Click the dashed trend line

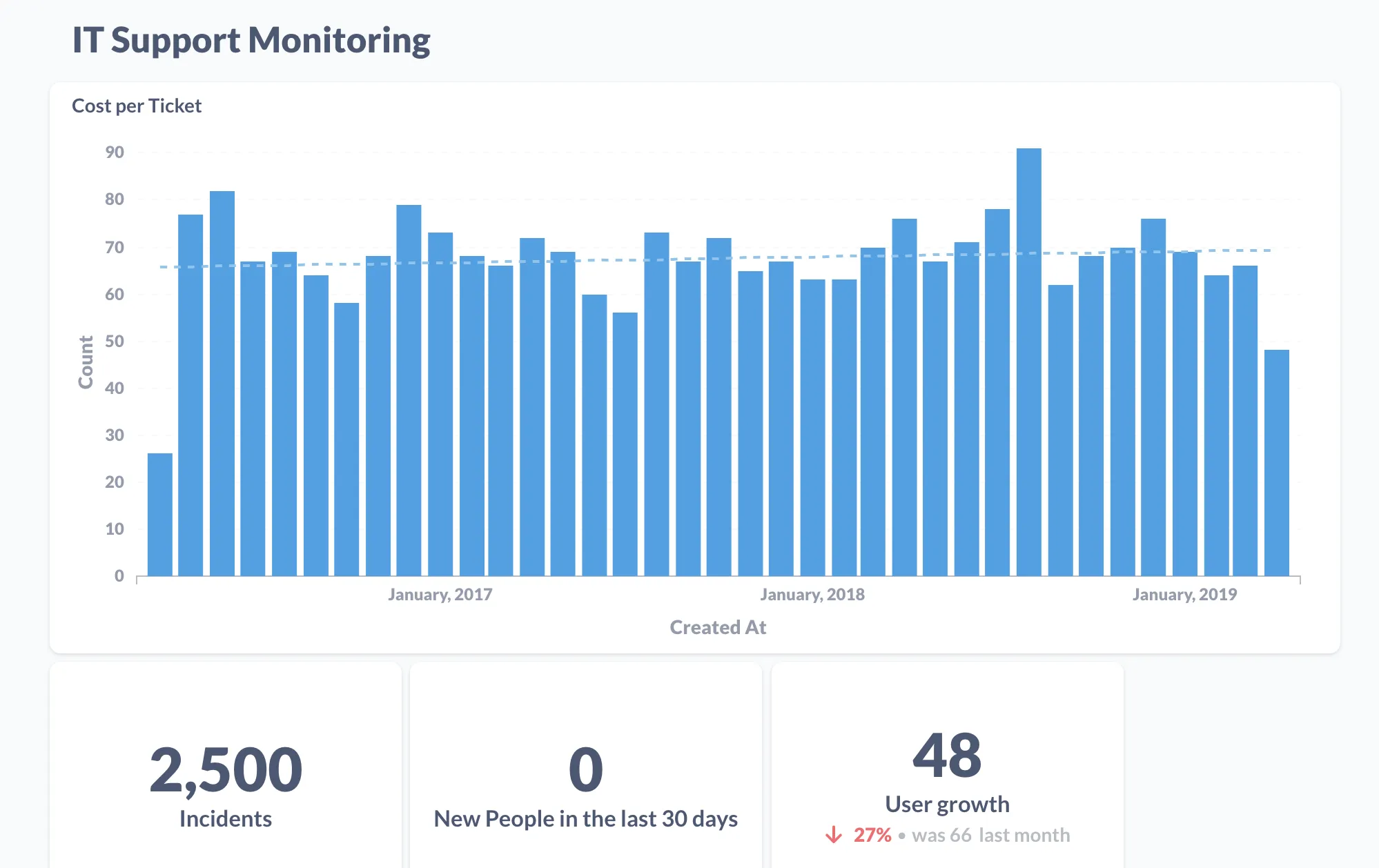pos(715,259)
